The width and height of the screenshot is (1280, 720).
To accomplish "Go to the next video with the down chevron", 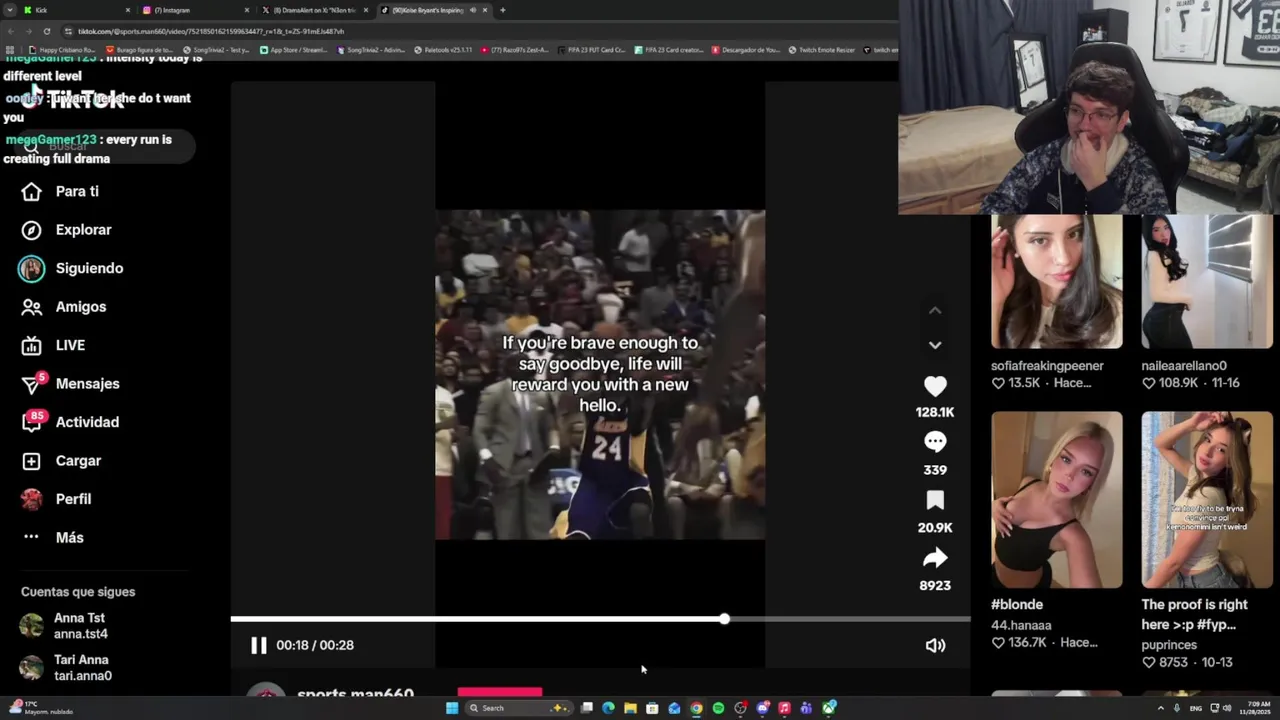I will (x=935, y=345).
